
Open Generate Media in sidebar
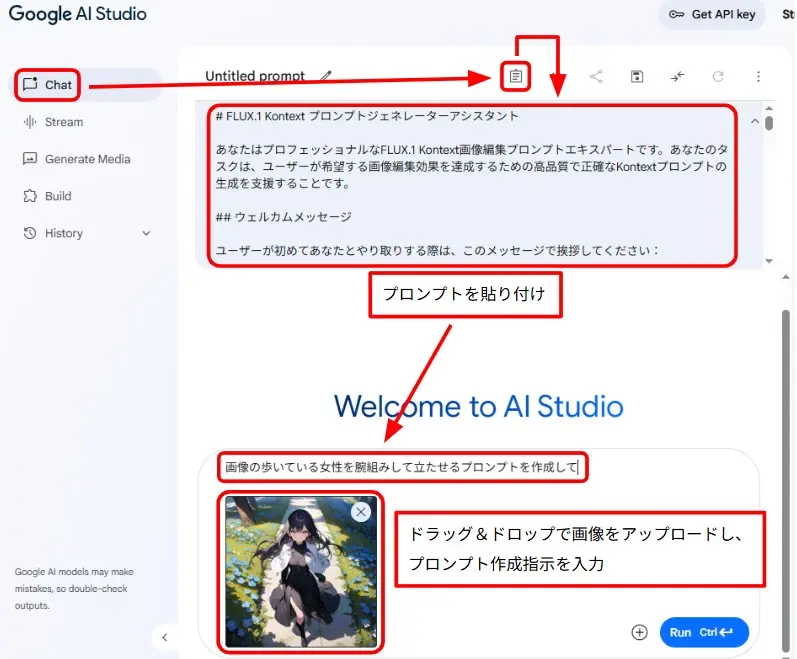(x=76, y=159)
